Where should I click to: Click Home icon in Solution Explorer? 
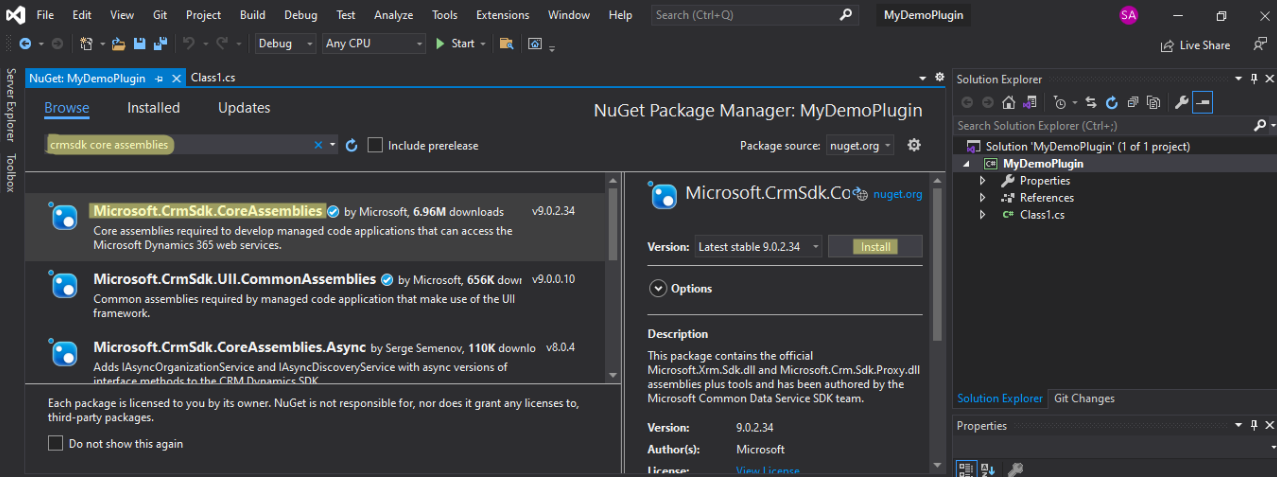[1008, 102]
